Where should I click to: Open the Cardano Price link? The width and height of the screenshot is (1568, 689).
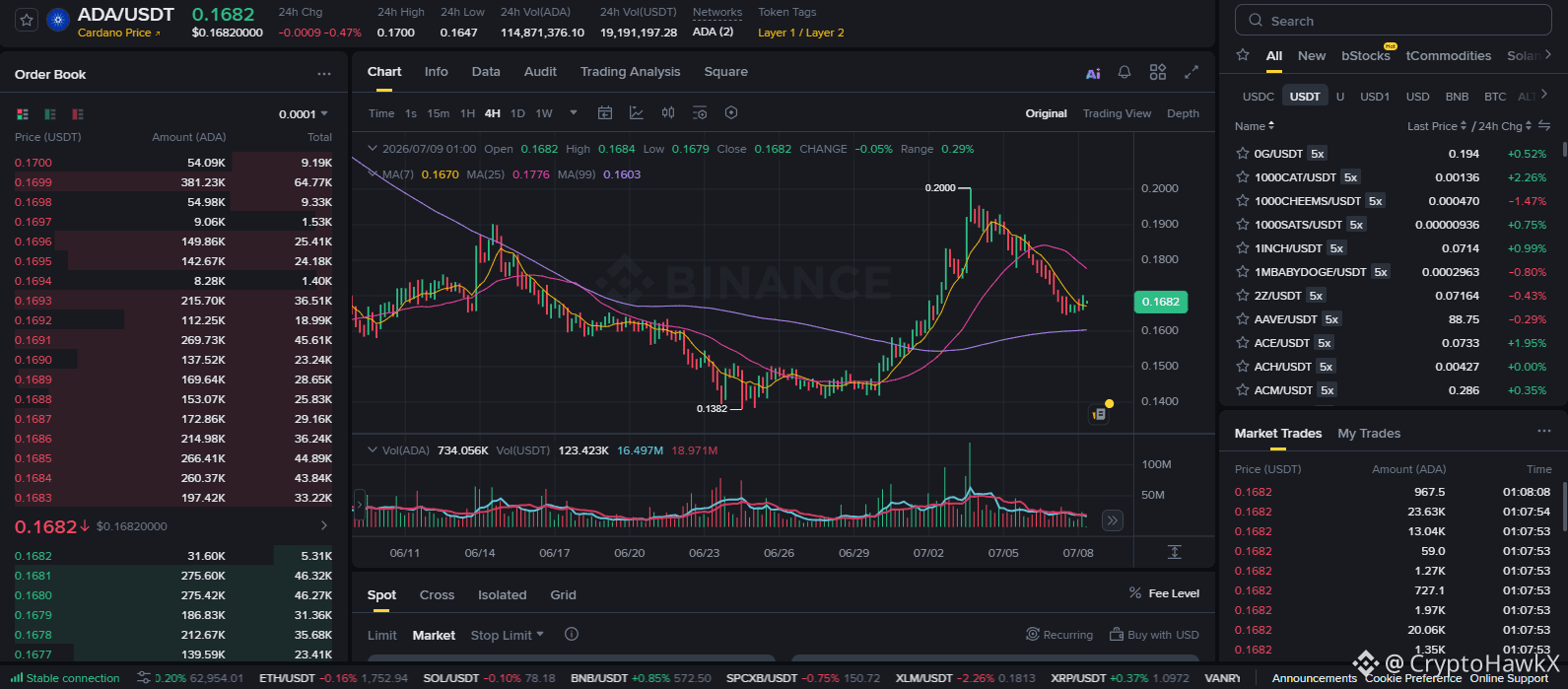pyautogui.click(x=119, y=33)
